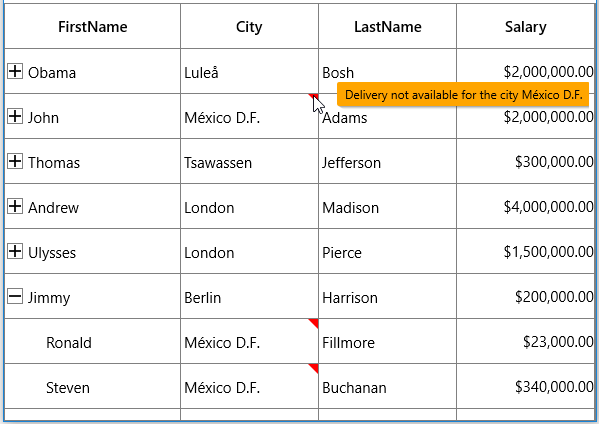Sort by the FirstName column header
The image size is (599, 424).
[92, 26]
